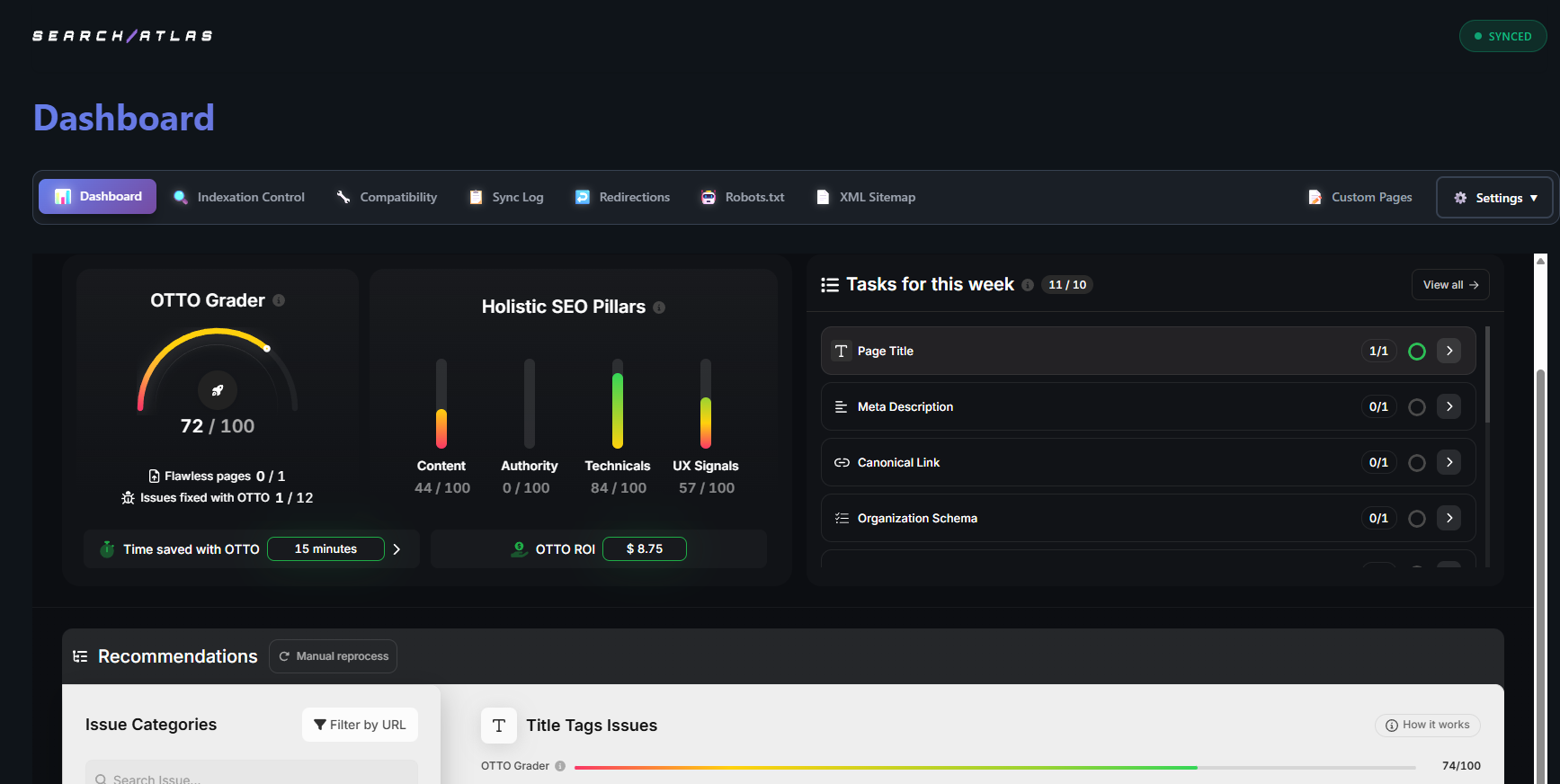Open the Compatibility tab
The image size is (1560, 784).
387,197
